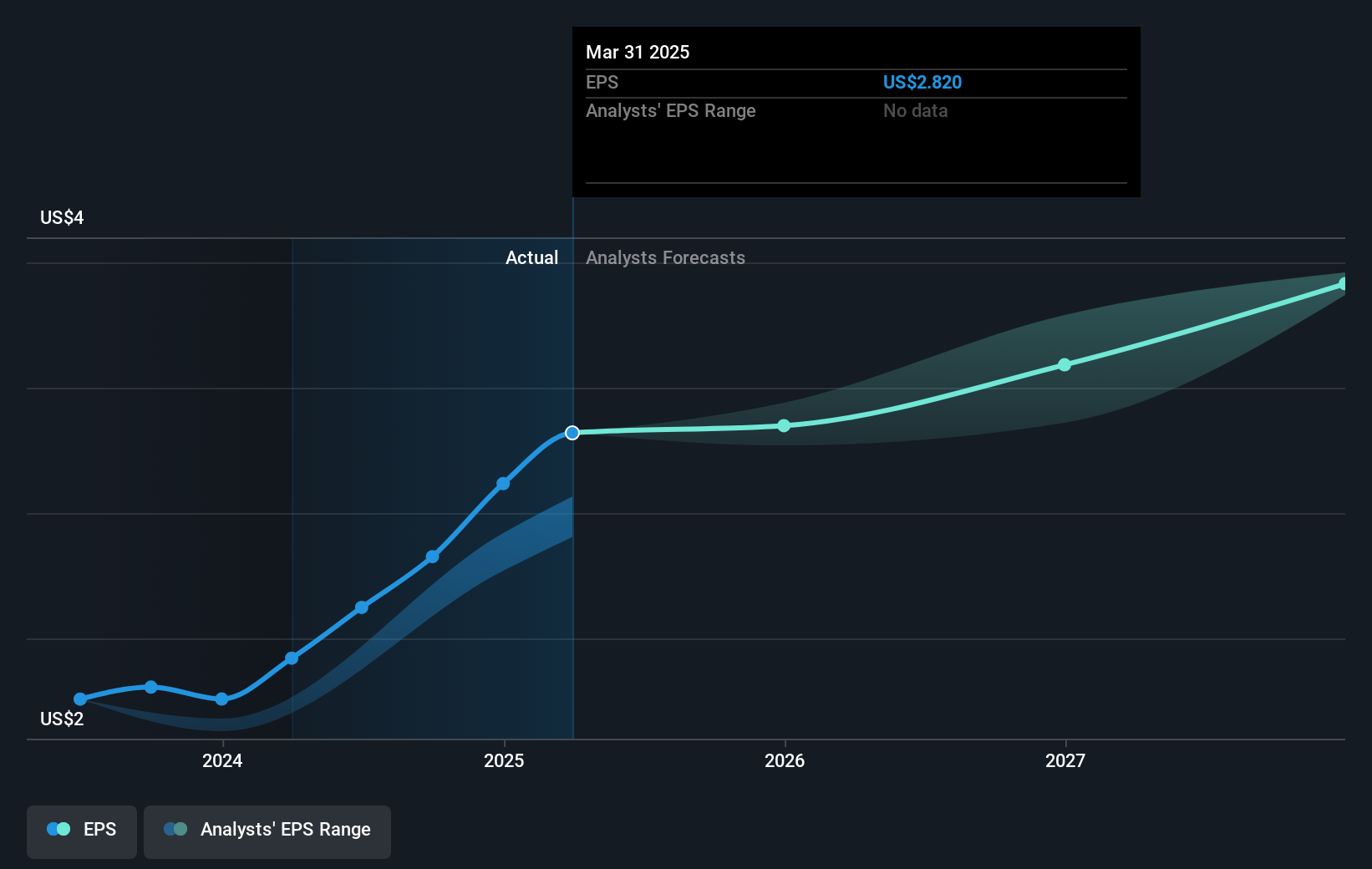
Task: Click the 'Analysts Forecasts' section label
Action: (665, 258)
